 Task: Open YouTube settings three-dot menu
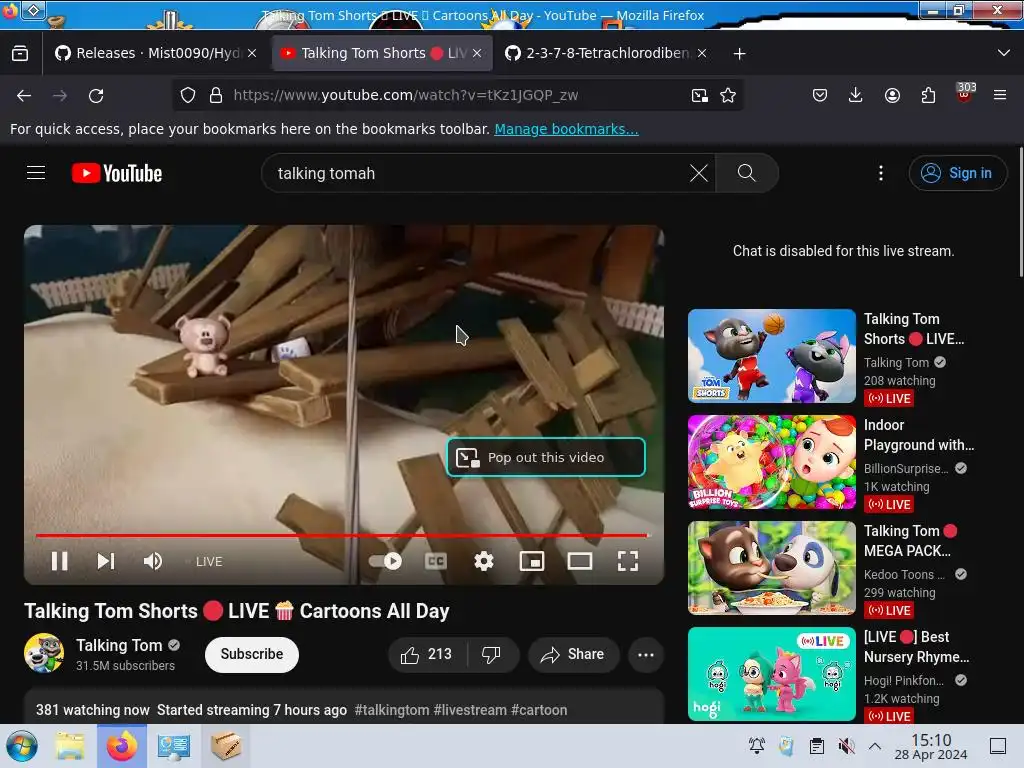[881, 173]
